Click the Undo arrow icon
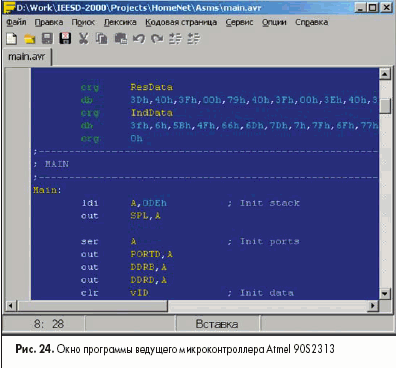396x368 pixels. 139,39
